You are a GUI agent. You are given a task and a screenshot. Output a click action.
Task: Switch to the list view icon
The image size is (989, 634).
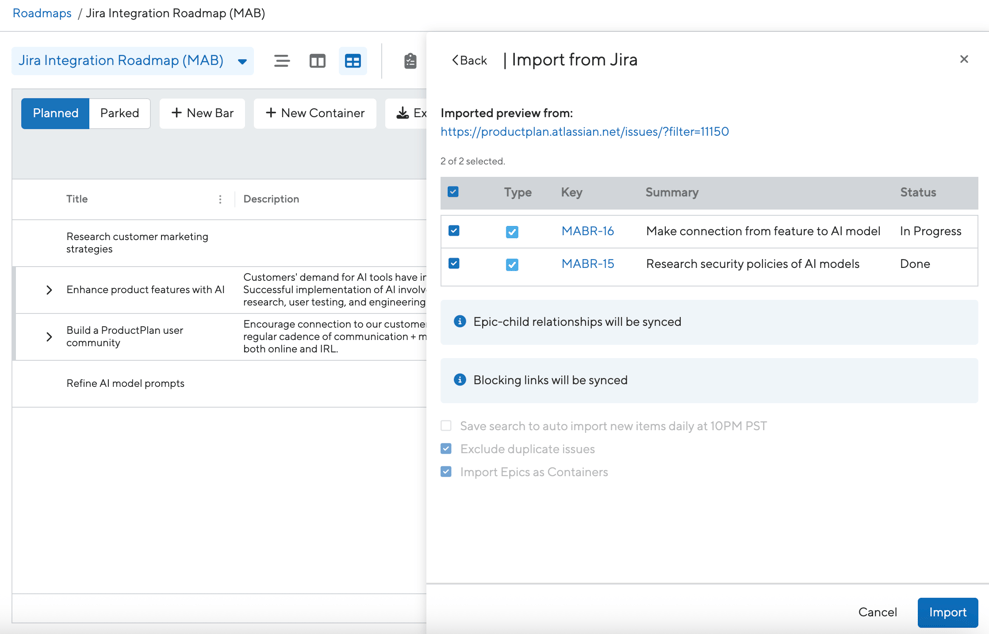coord(282,61)
